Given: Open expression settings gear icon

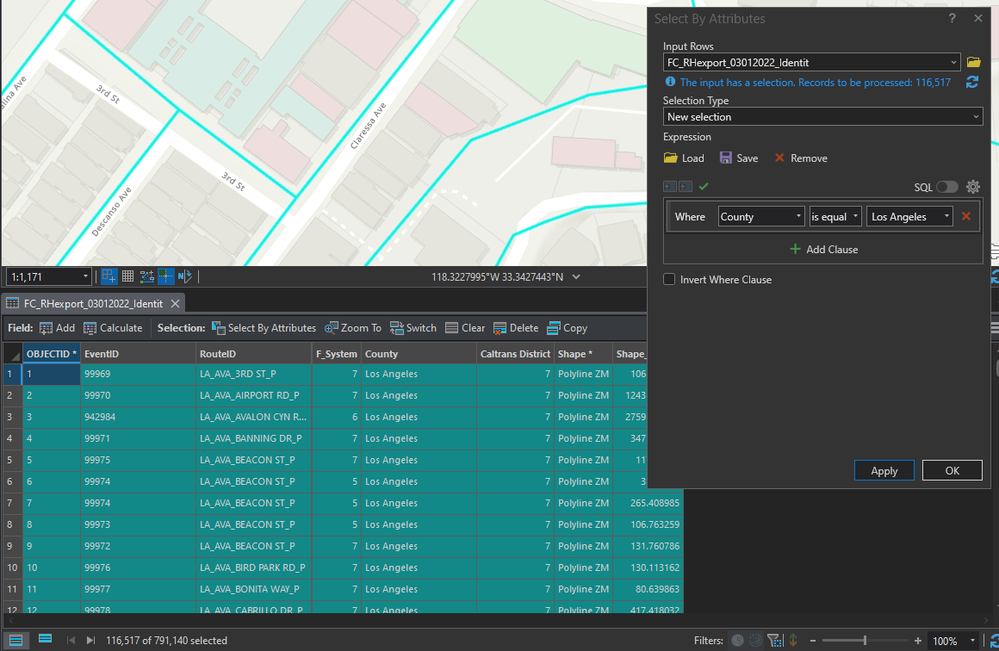Looking at the screenshot, I should pos(972,187).
